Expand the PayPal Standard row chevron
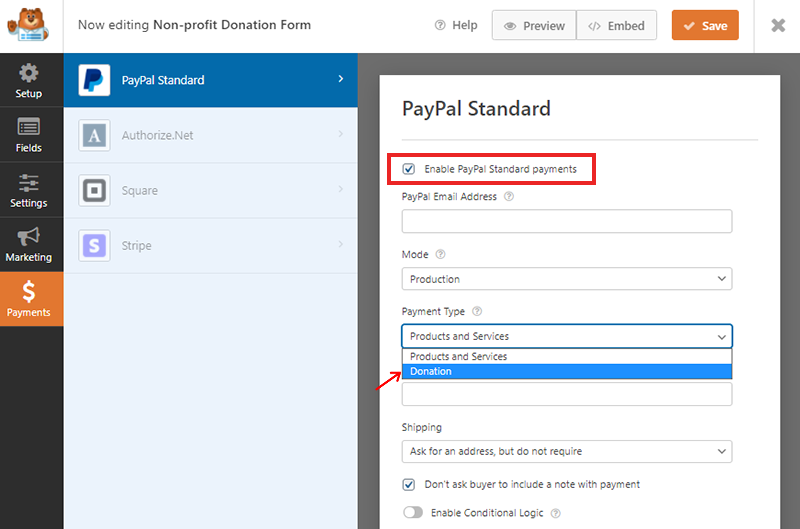 (x=341, y=79)
